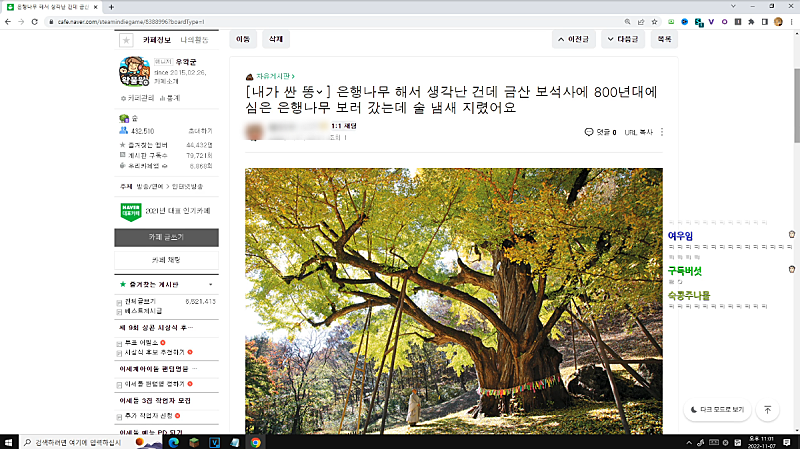Image resolution: width=800 pixels, height=449 pixels.
Task: Click the Windows Start button
Action: point(10,441)
